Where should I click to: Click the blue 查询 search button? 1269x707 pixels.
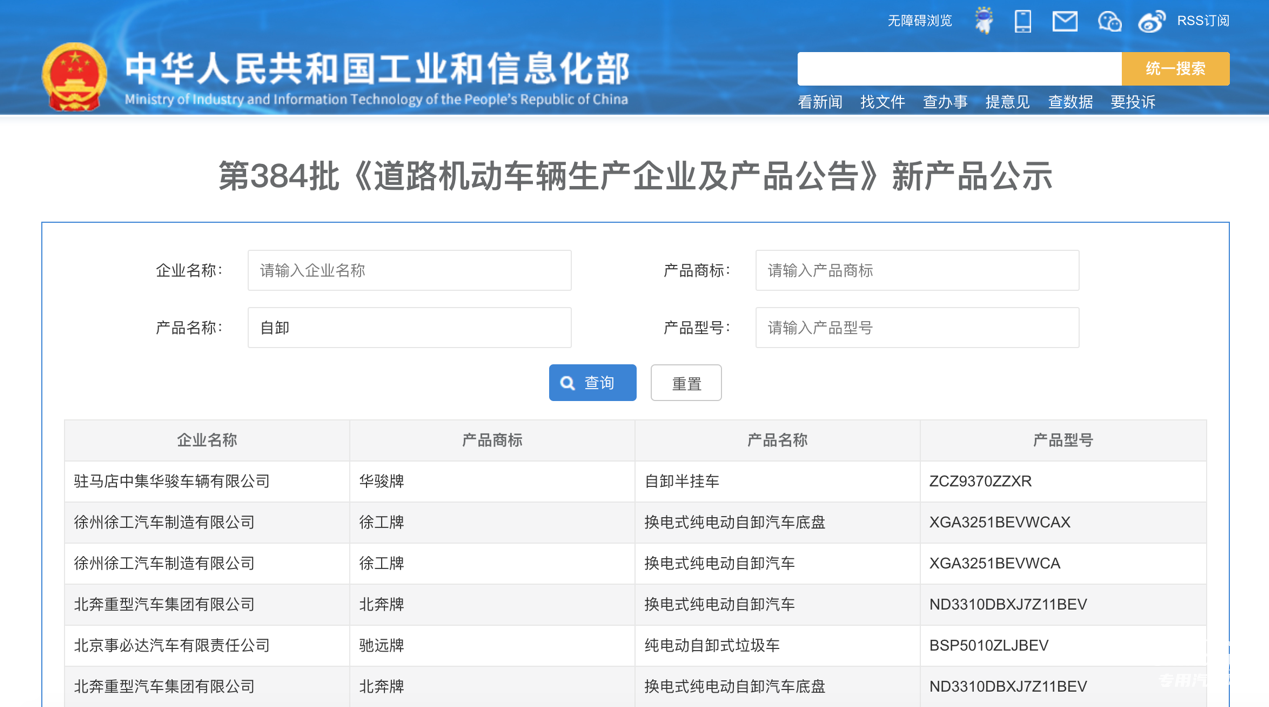click(592, 383)
